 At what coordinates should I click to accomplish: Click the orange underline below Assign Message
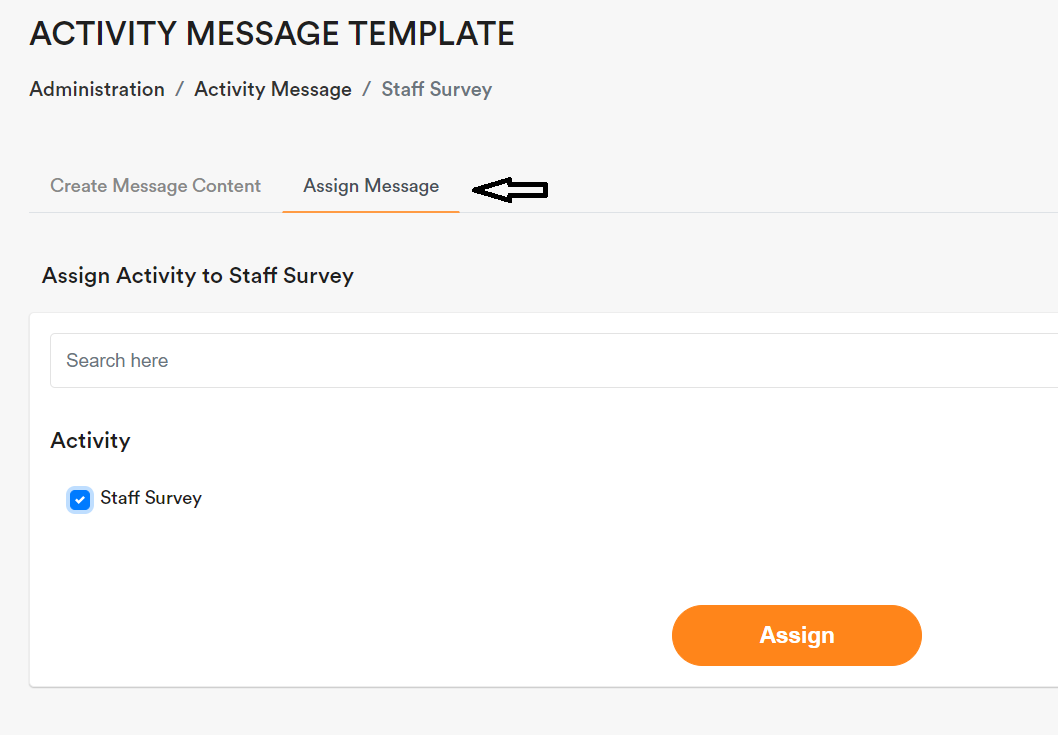point(371,211)
